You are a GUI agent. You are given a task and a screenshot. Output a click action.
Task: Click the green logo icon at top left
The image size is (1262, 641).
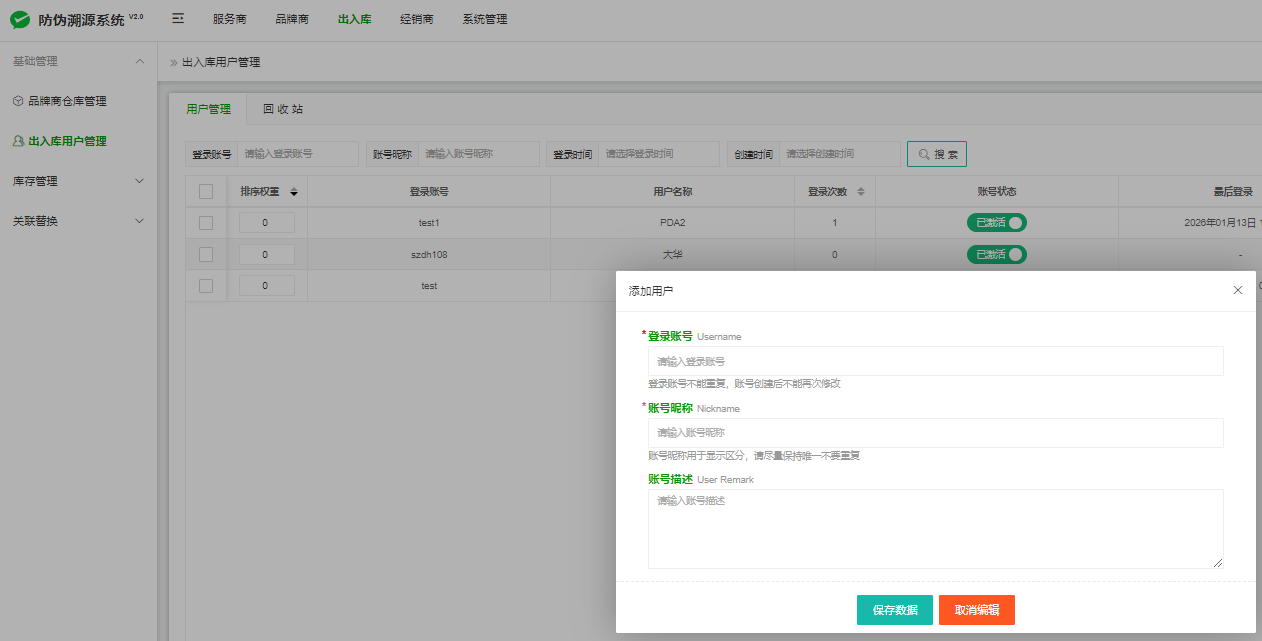pos(20,20)
